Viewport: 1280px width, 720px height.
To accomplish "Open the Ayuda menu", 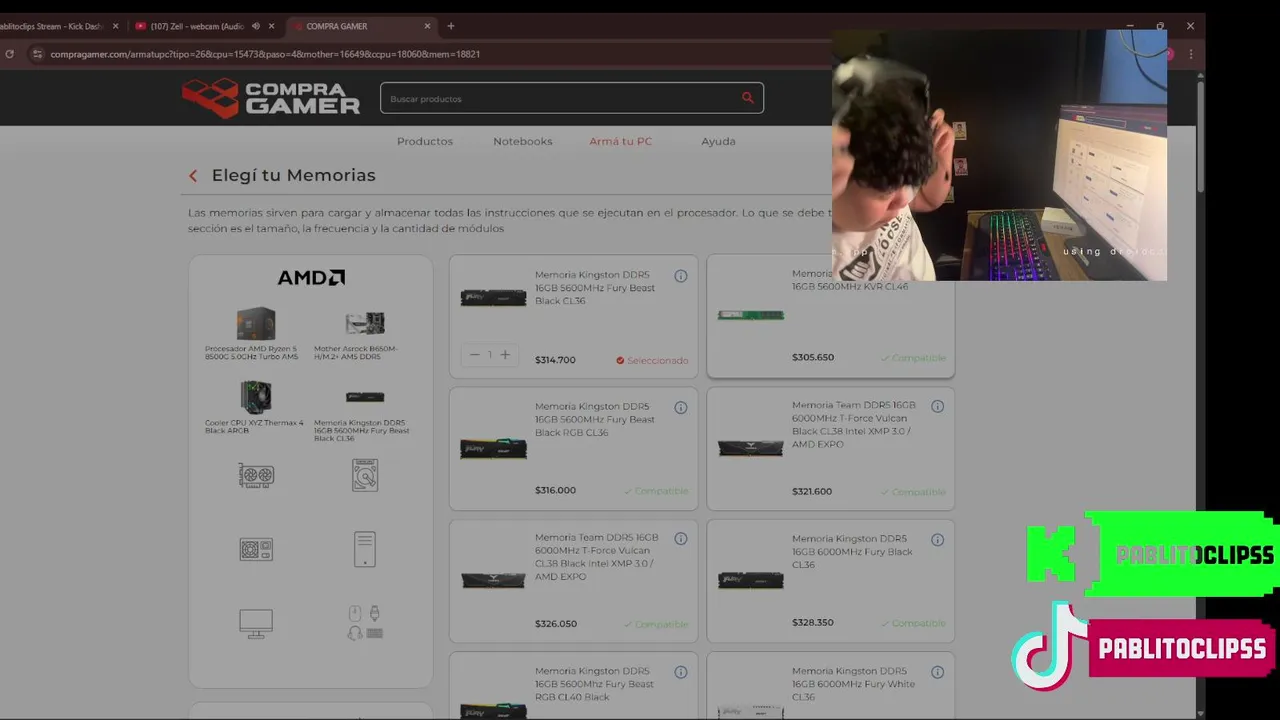I will pos(718,141).
